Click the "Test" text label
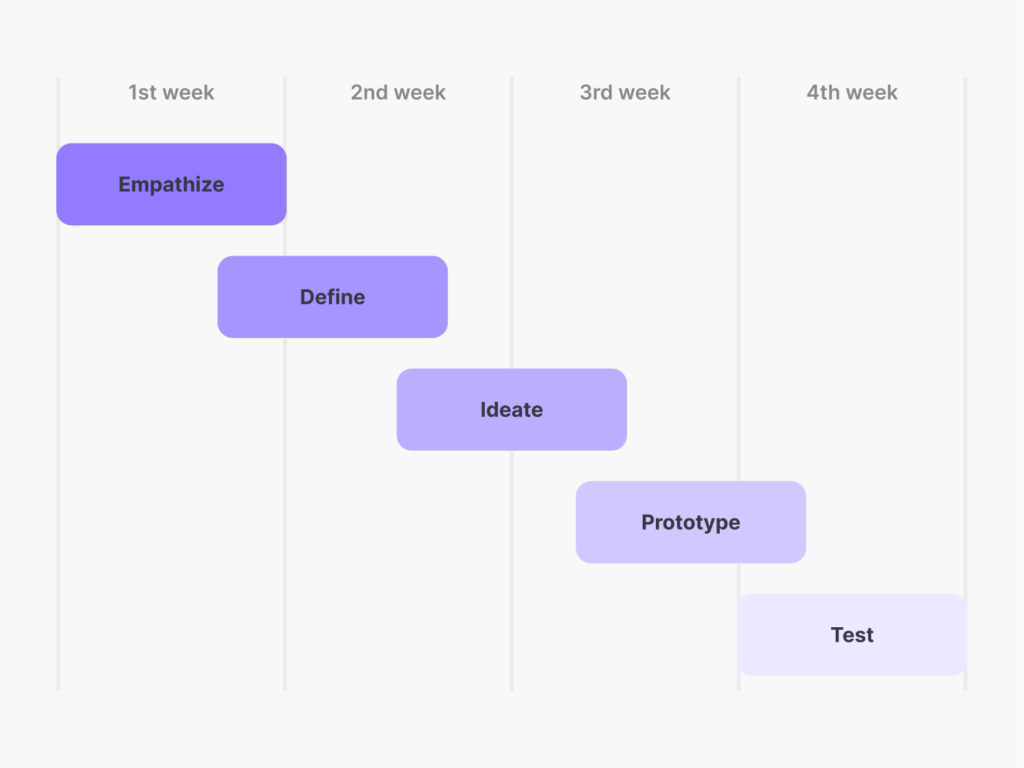This screenshot has height=768, width=1024. [852, 635]
